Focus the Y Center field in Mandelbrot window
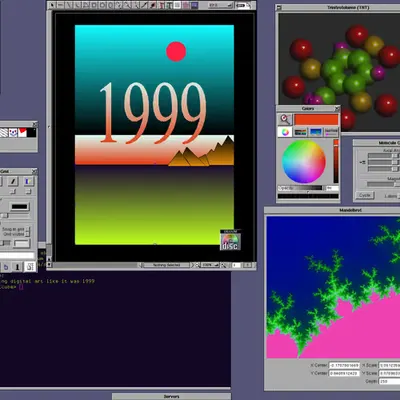This screenshot has width=400, height=400. click(x=344, y=373)
